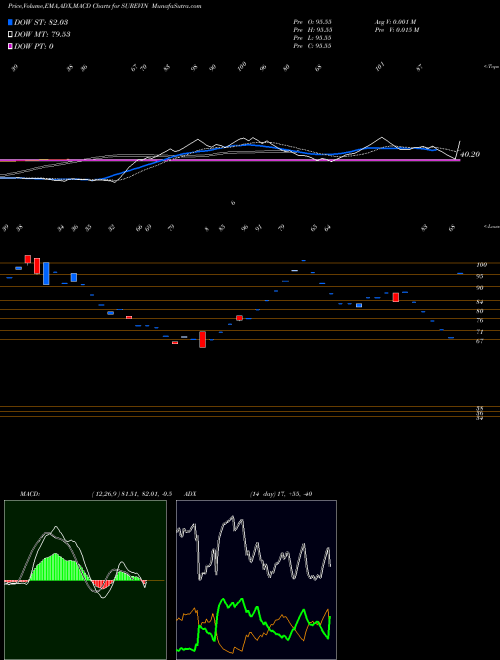
Task: Click the 'Pre L: 95.55' value
Action: [313, 38]
